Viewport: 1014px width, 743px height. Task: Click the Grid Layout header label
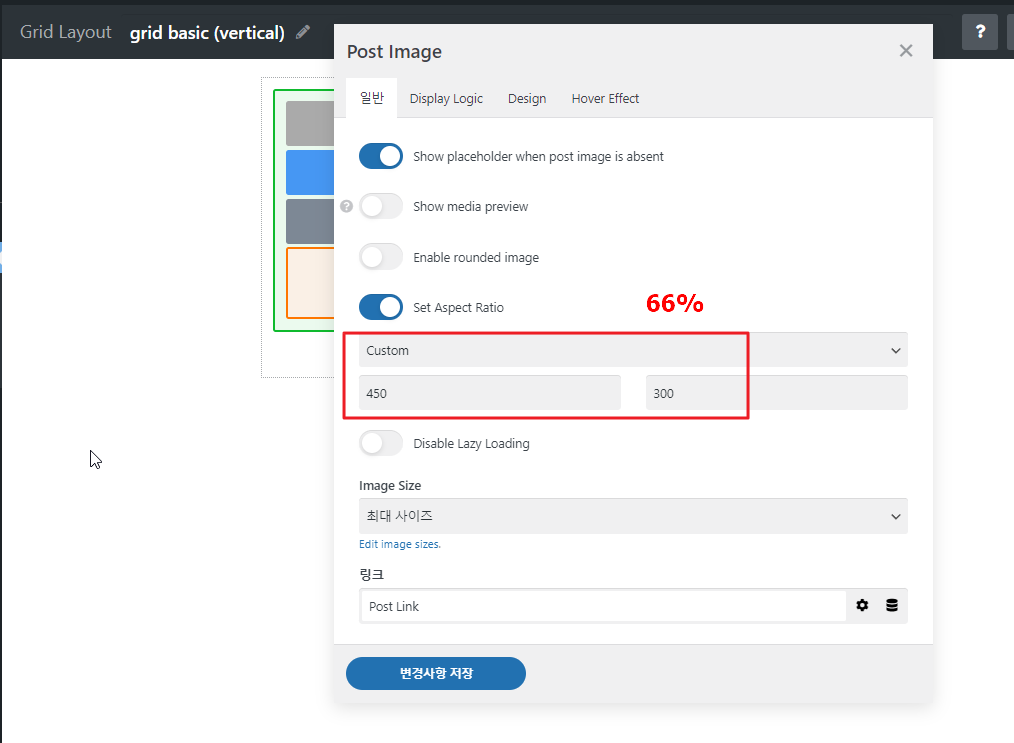(x=65, y=32)
